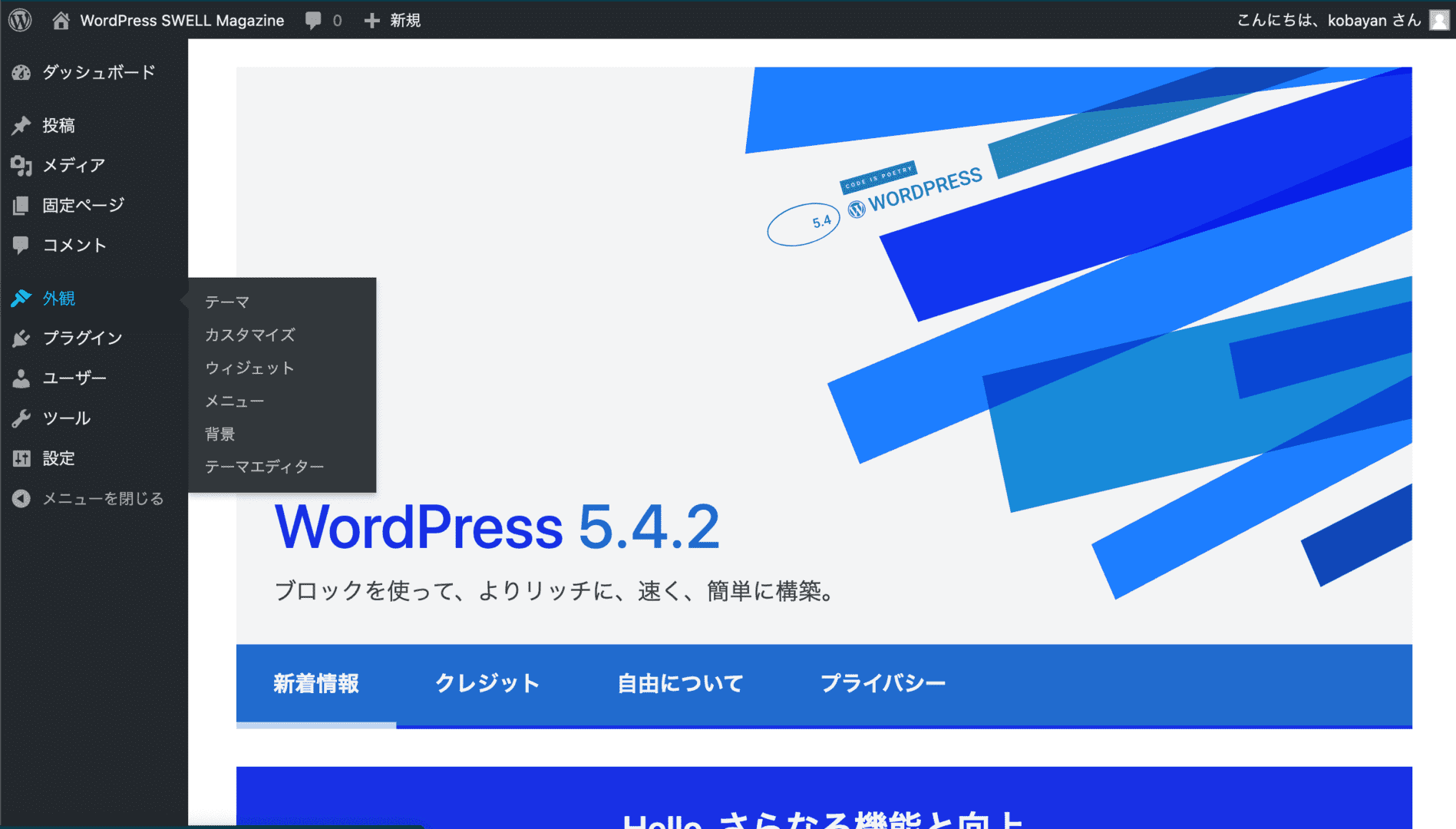The width and height of the screenshot is (1456, 829).
Task: Click the こんにちは、kobayan さん account link
Action: 1329,20
